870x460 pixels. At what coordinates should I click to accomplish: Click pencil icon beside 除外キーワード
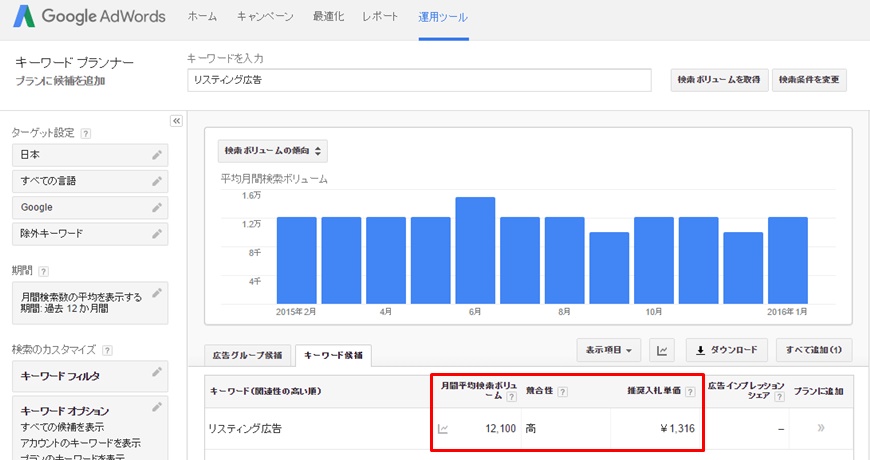156,233
